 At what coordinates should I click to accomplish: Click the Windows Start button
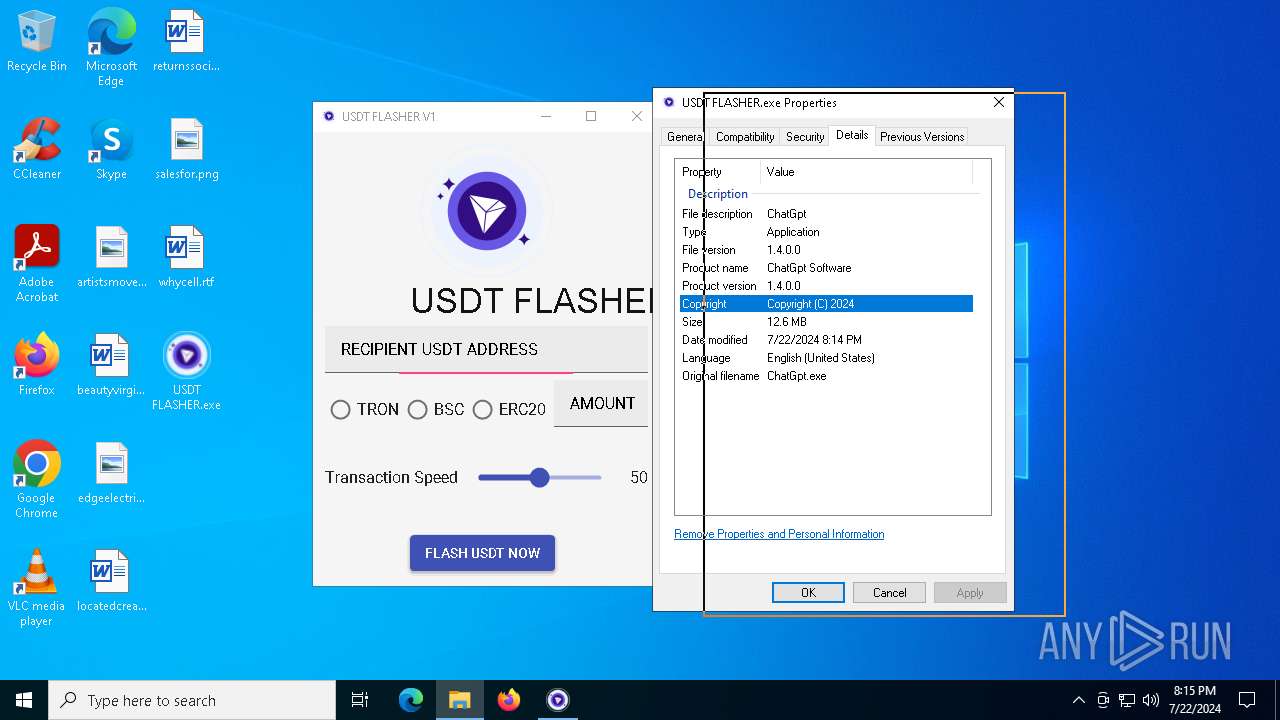24,700
